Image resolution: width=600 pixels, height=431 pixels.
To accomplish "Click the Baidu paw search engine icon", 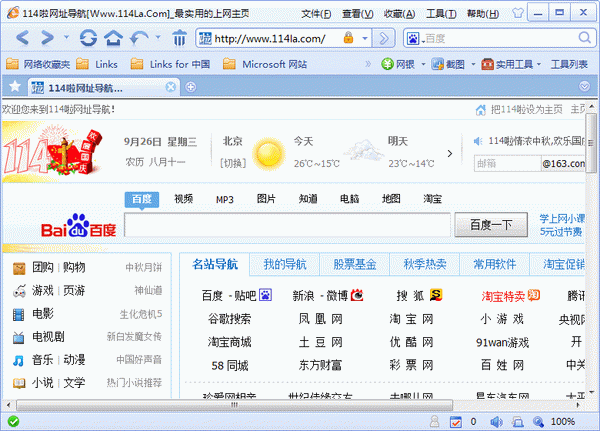I will pyautogui.click(x=413, y=38).
